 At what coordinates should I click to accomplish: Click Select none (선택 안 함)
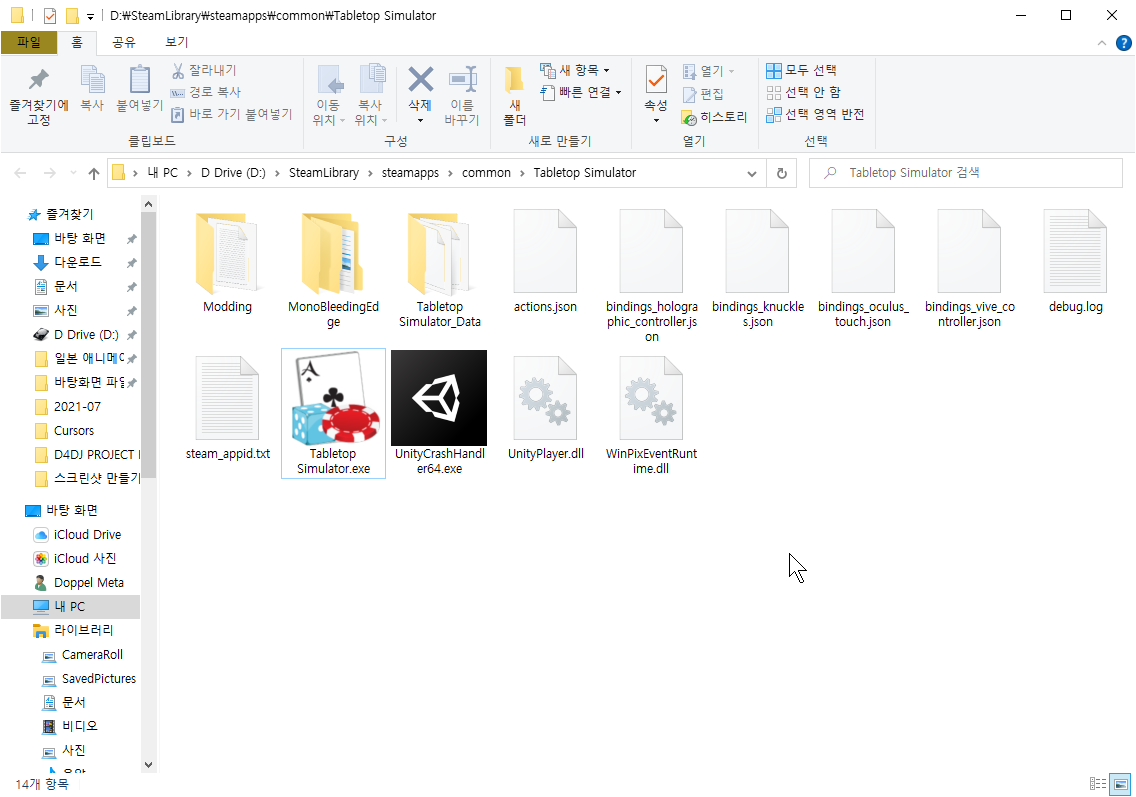coord(803,92)
